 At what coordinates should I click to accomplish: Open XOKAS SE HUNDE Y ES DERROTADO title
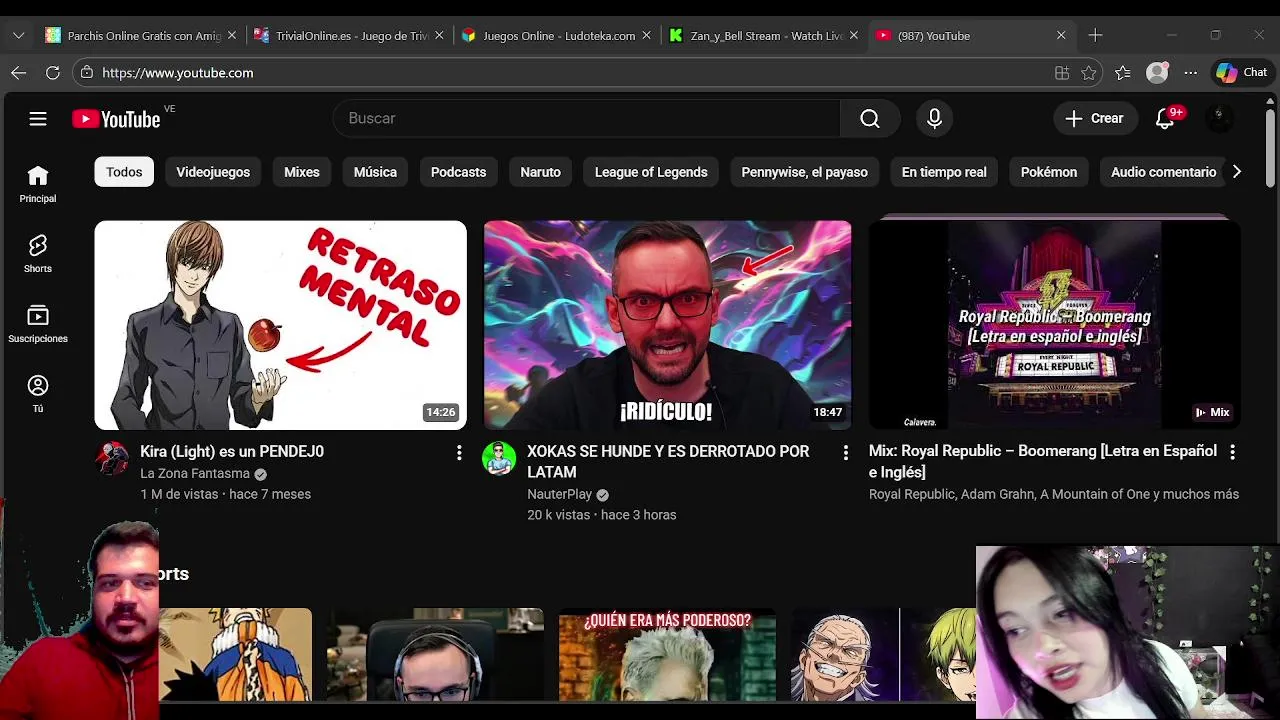tap(668, 462)
